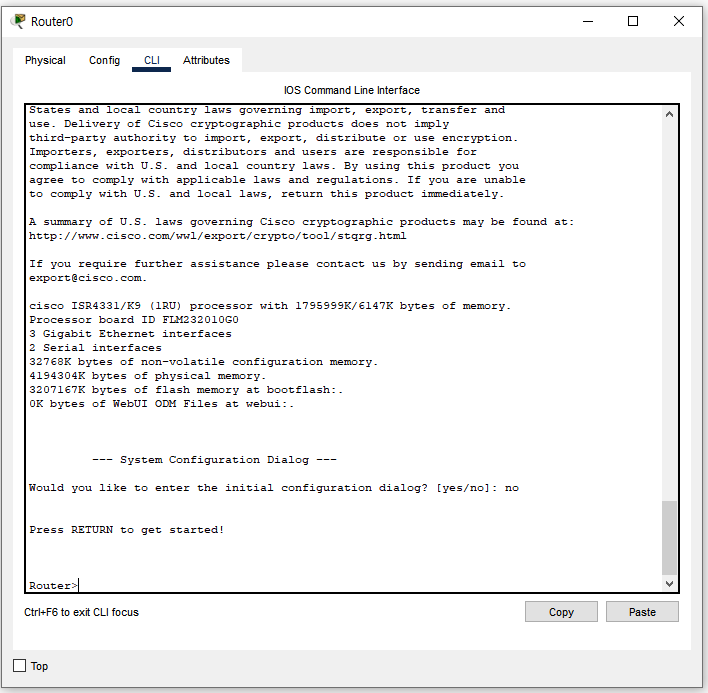This screenshot has width=708, height=693.
Task: Click the CLI vertical scrollbar thumb
Action: point(669,537)
